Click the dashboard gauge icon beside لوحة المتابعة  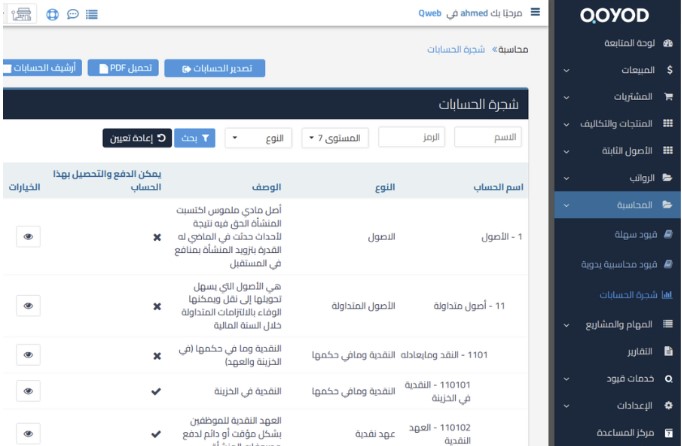[x=668, y=43]
